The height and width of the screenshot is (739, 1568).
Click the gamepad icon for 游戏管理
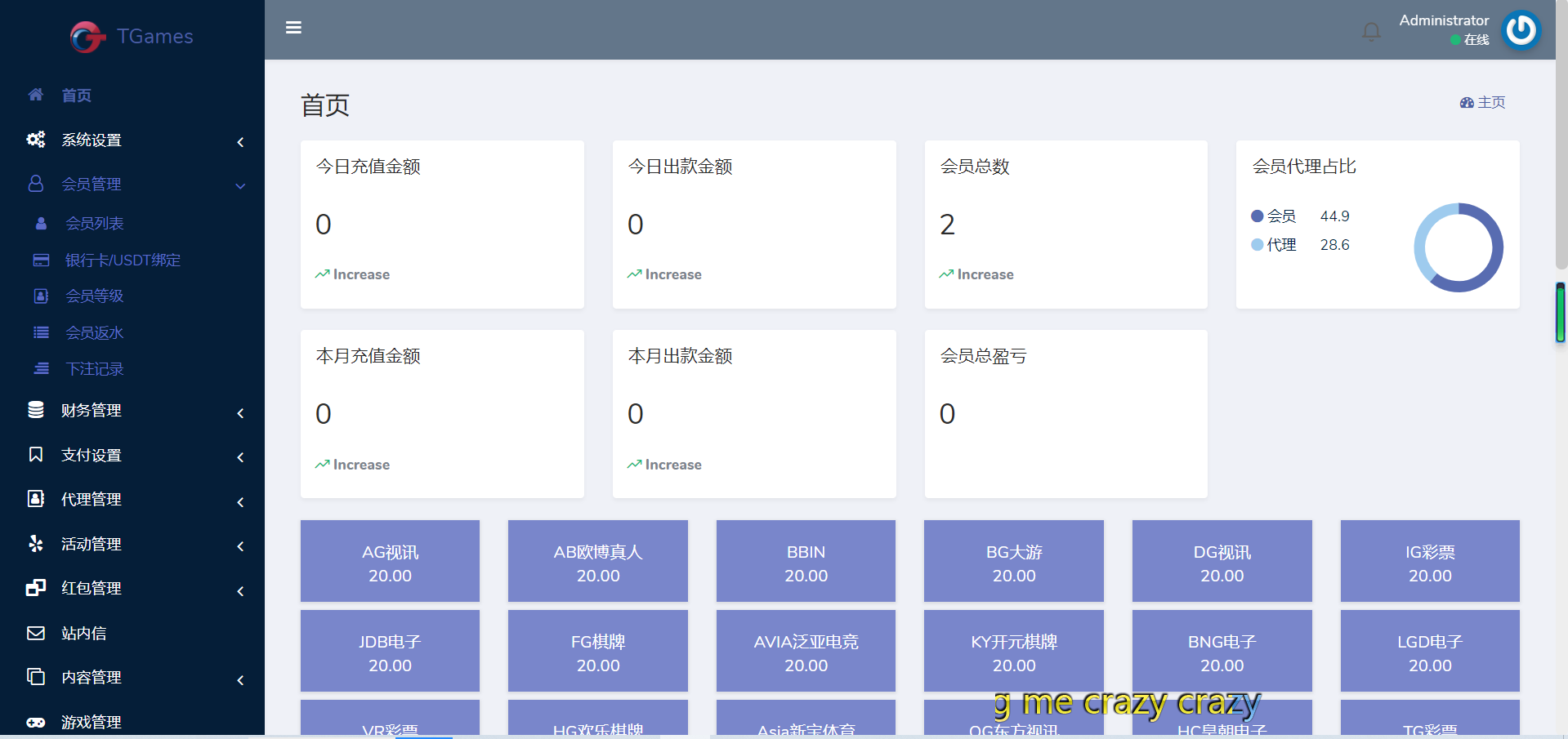point(36,722)
